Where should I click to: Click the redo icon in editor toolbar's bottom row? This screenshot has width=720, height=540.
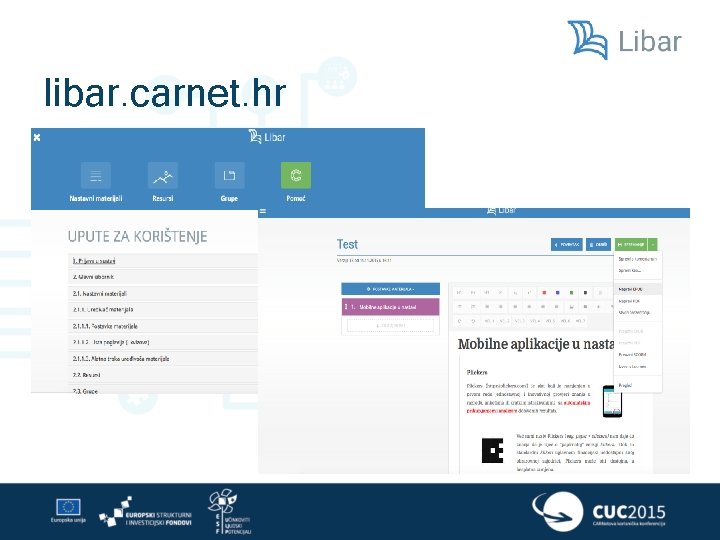point(473,321)
